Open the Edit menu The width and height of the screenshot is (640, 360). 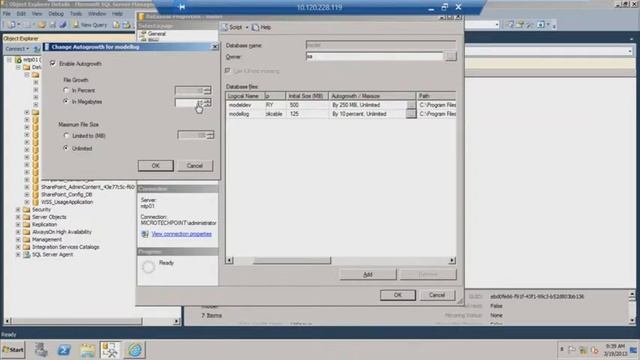click(21, 14)
